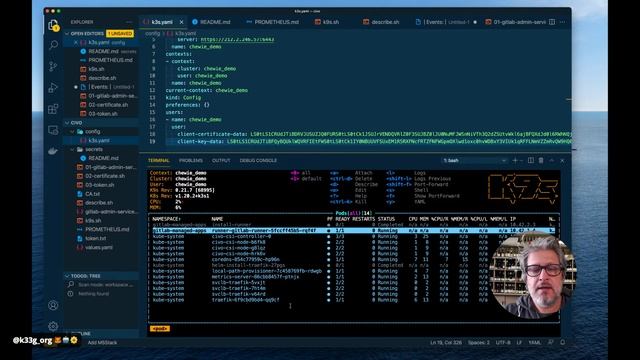Open values.yaml in the file tree
The width and height of the screenshot is (640, 360).
pos(101,247)
